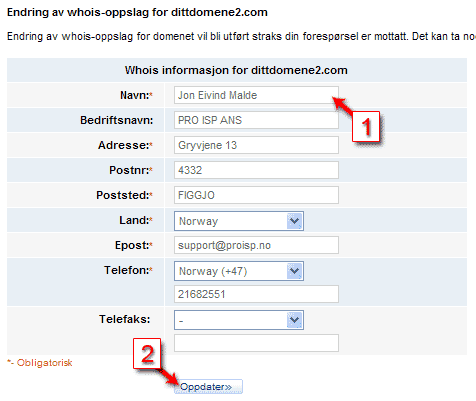Screen dimensions: 476x401
Task: Open the Land dropdown set to Norway
Action: pos(239,221)
